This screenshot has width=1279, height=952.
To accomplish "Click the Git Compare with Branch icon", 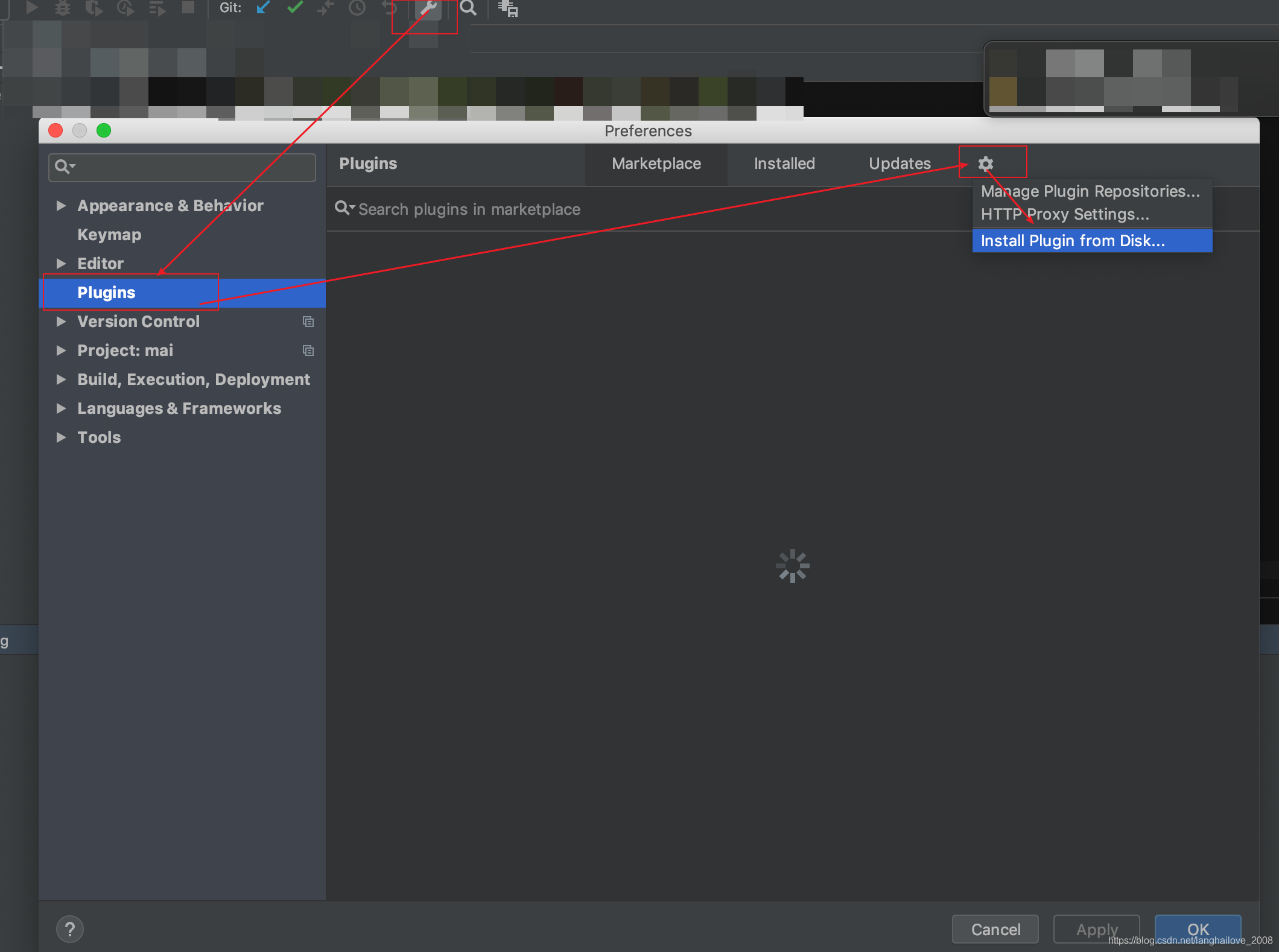I will pos(326,7).
